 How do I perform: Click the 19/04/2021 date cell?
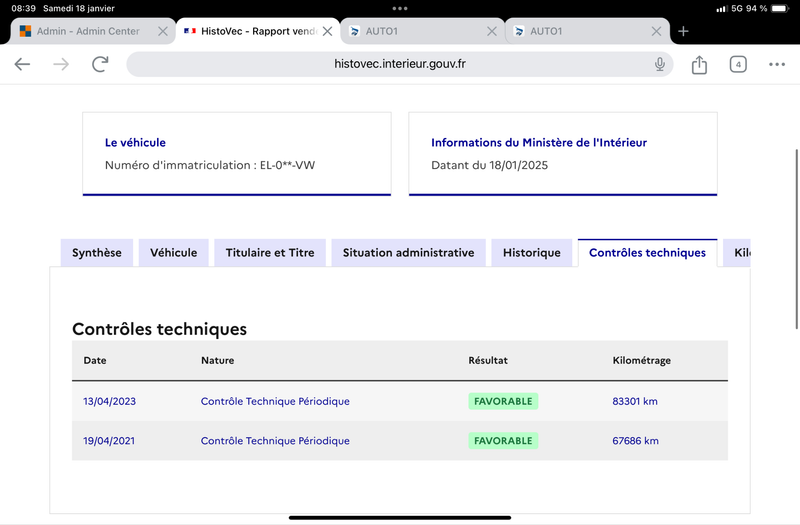[x=109, y=441]
